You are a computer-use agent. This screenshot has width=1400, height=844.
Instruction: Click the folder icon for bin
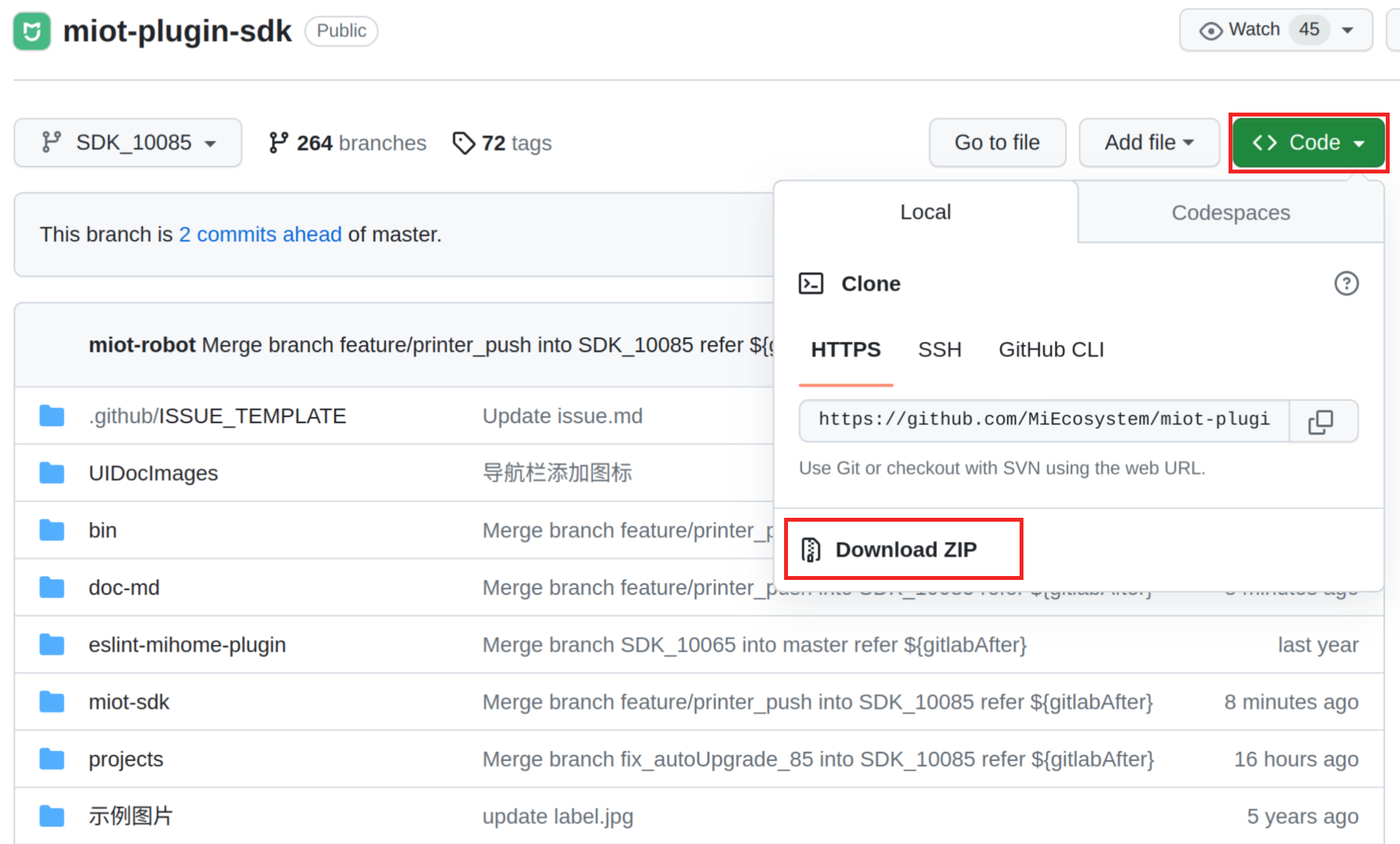pyautogui.click(x=52, y=530)
